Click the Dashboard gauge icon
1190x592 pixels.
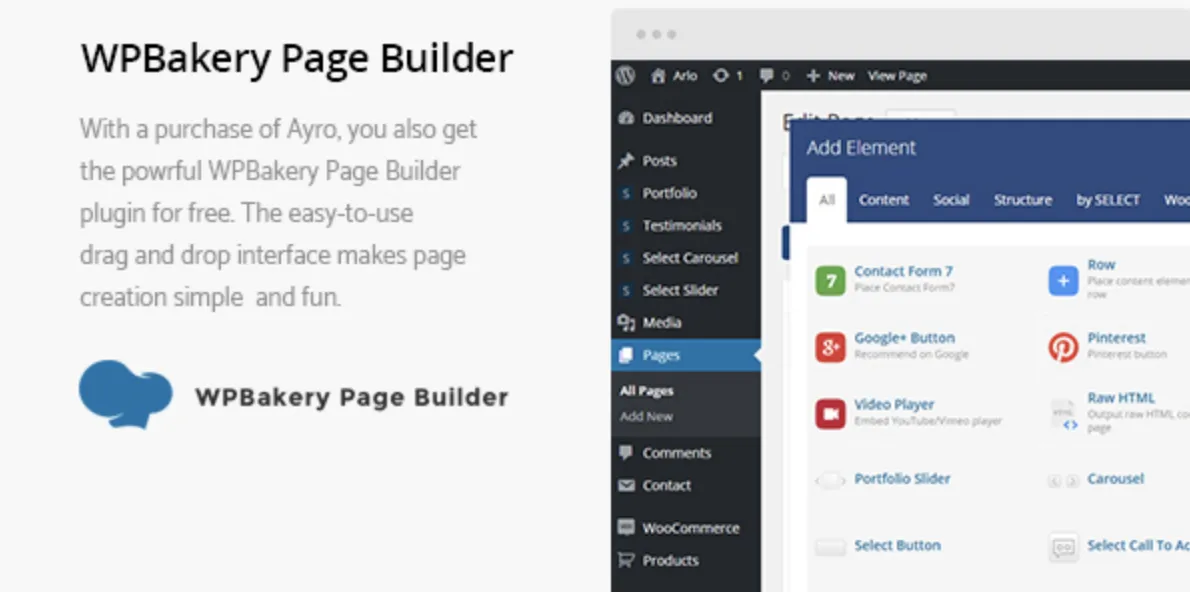click(626, 118)
